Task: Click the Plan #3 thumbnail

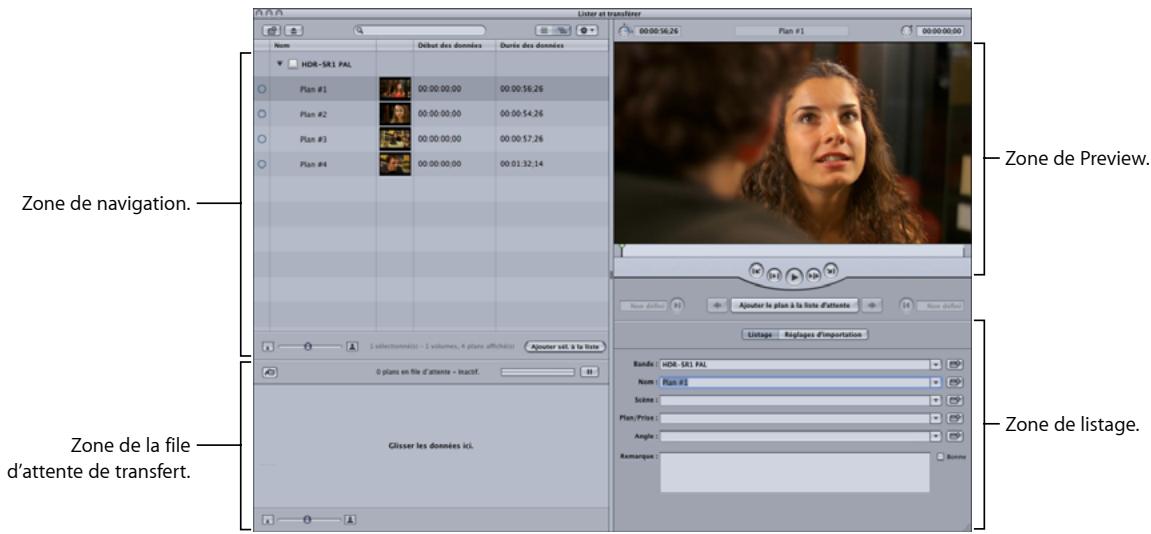Action: [395, 139]
